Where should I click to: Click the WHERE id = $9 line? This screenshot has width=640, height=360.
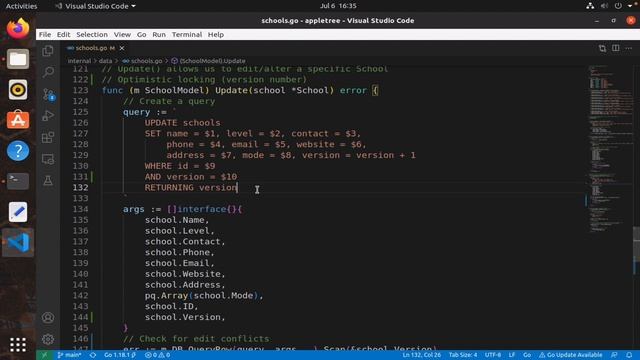pyautogui.click(x=180, y=166)
